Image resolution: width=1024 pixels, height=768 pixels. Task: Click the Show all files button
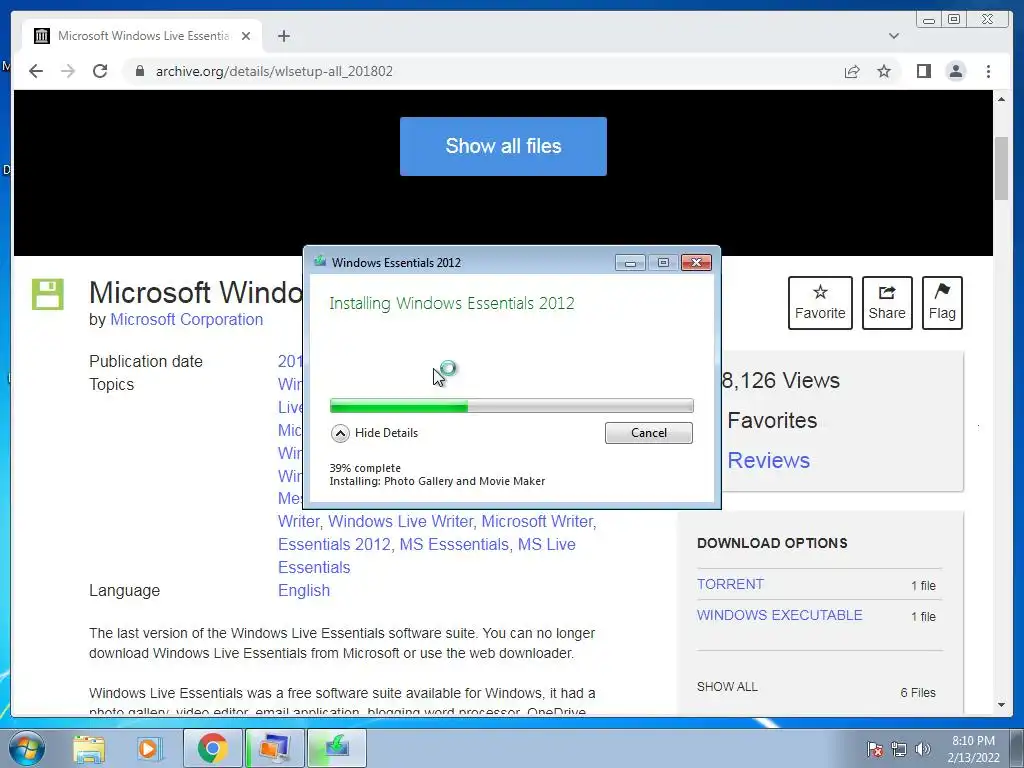[x=503, y=146]
